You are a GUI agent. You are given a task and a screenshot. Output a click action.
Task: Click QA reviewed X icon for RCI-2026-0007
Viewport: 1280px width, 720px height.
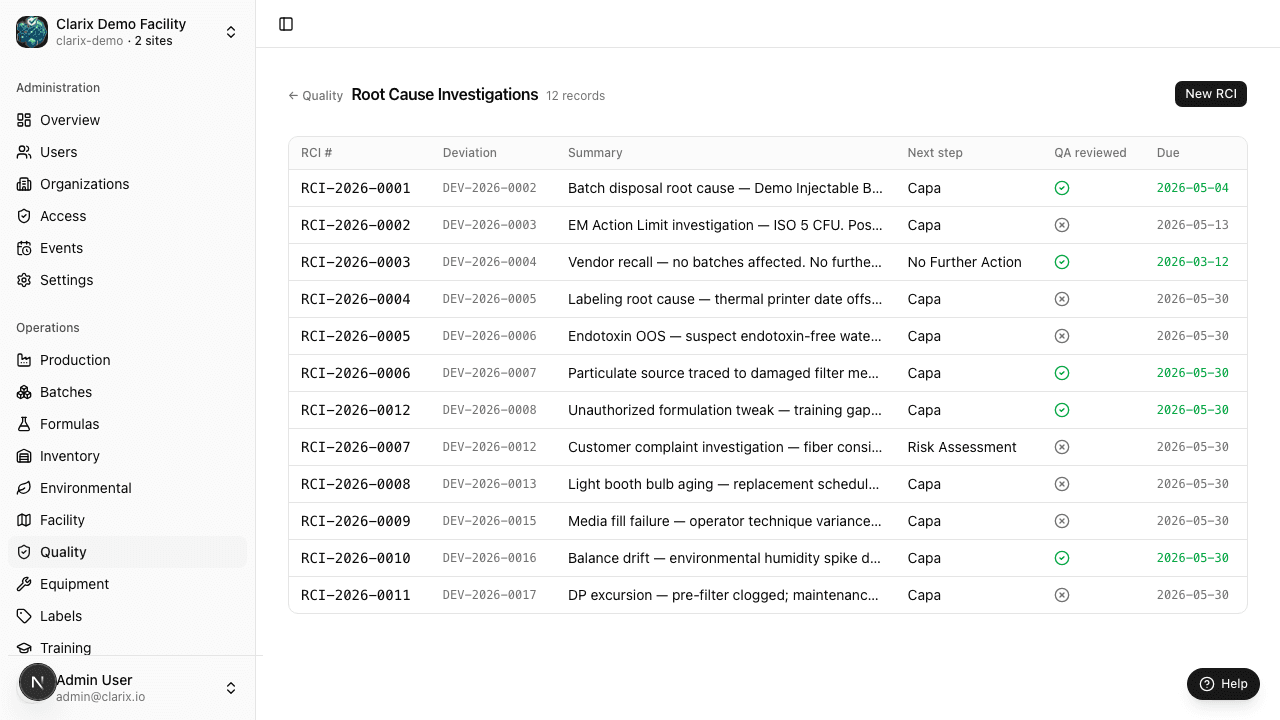1062,447
